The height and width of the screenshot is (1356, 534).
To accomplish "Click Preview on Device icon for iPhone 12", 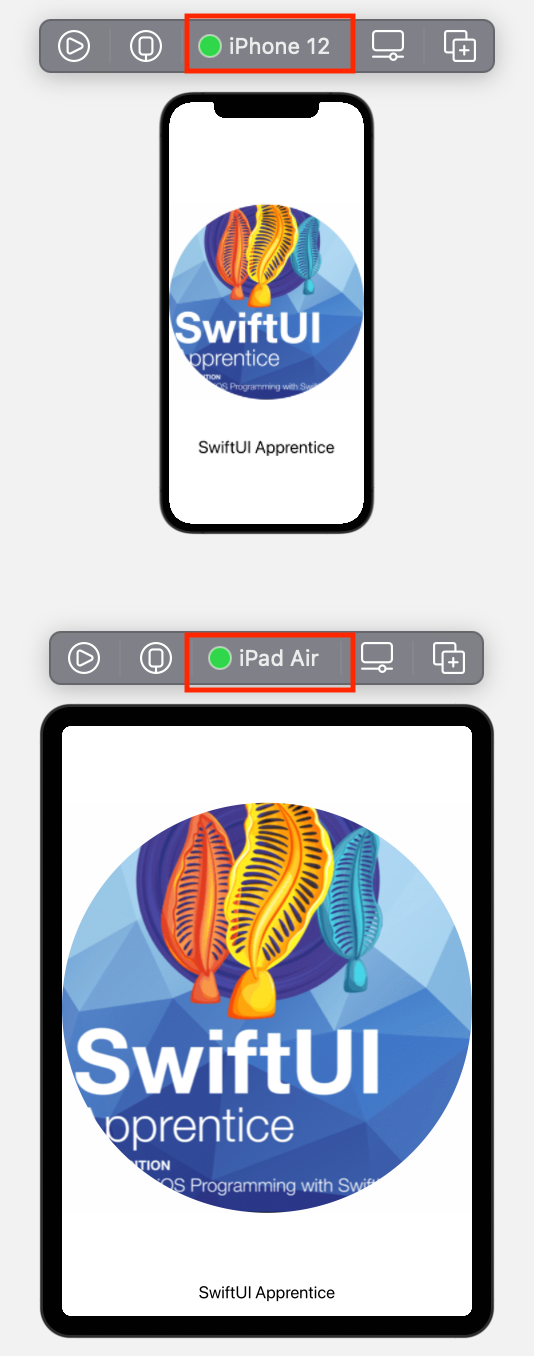I will (146, 46).
